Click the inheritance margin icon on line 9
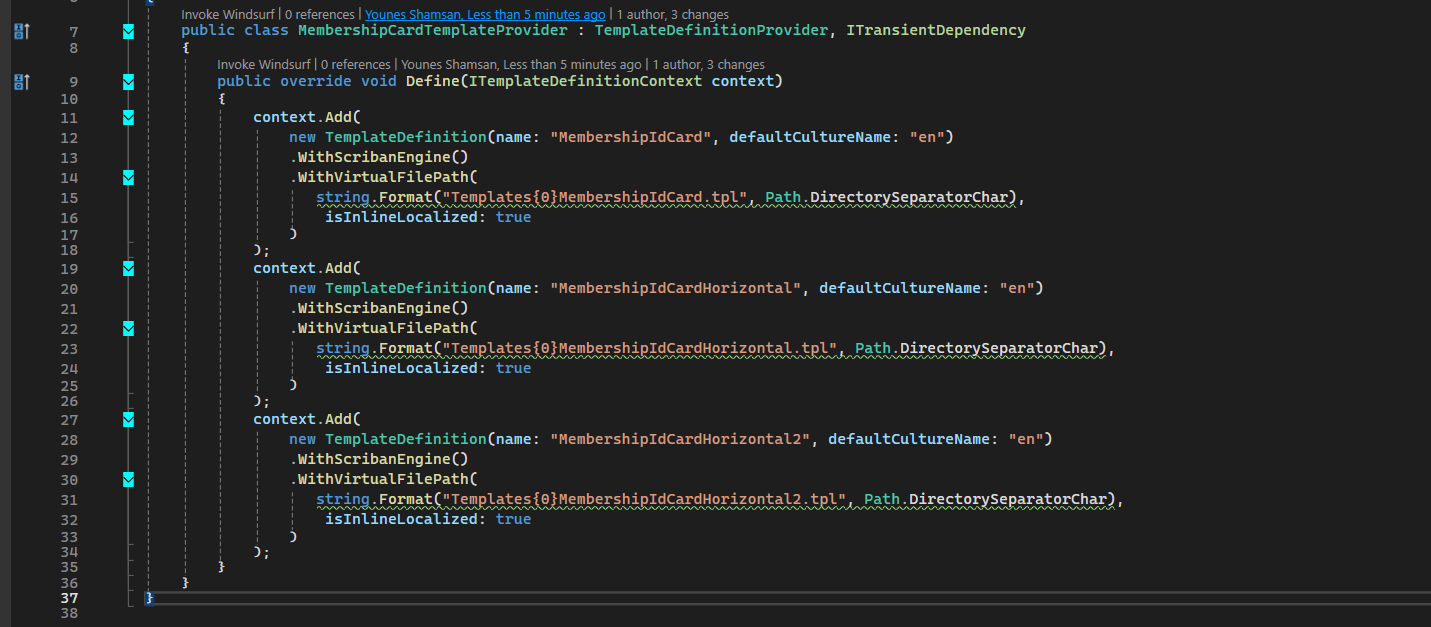The height and width of the screenshot is (627, 1431). pos(21,82)
